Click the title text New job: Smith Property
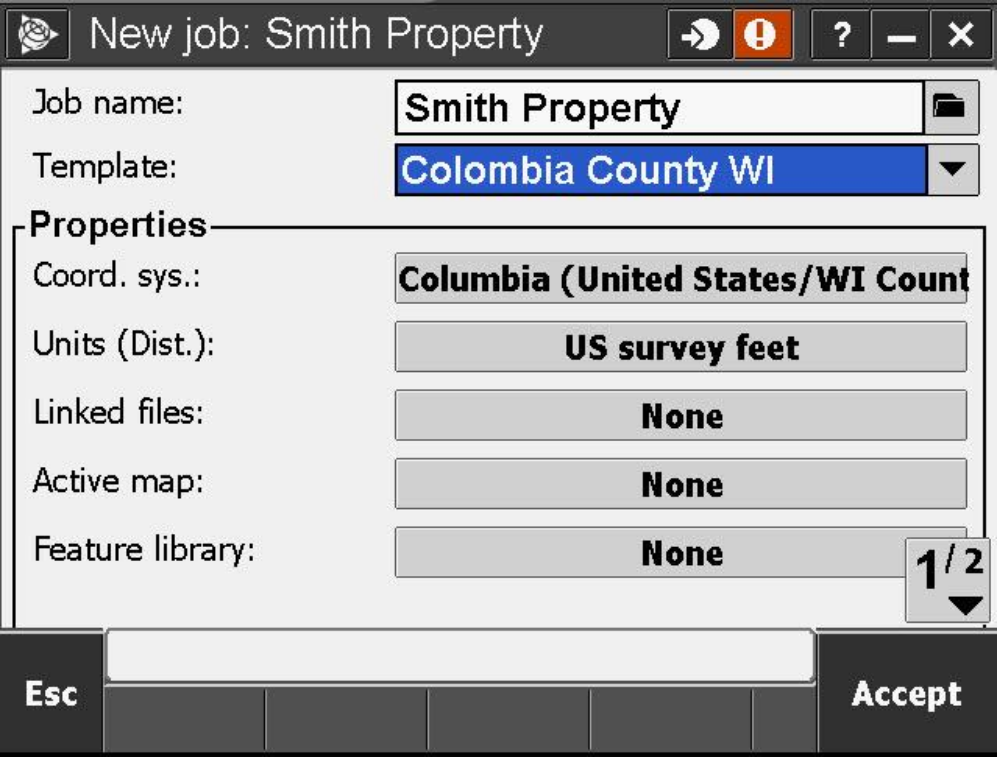The width and height of the screenshot is (997, 757). click(316, 34)
